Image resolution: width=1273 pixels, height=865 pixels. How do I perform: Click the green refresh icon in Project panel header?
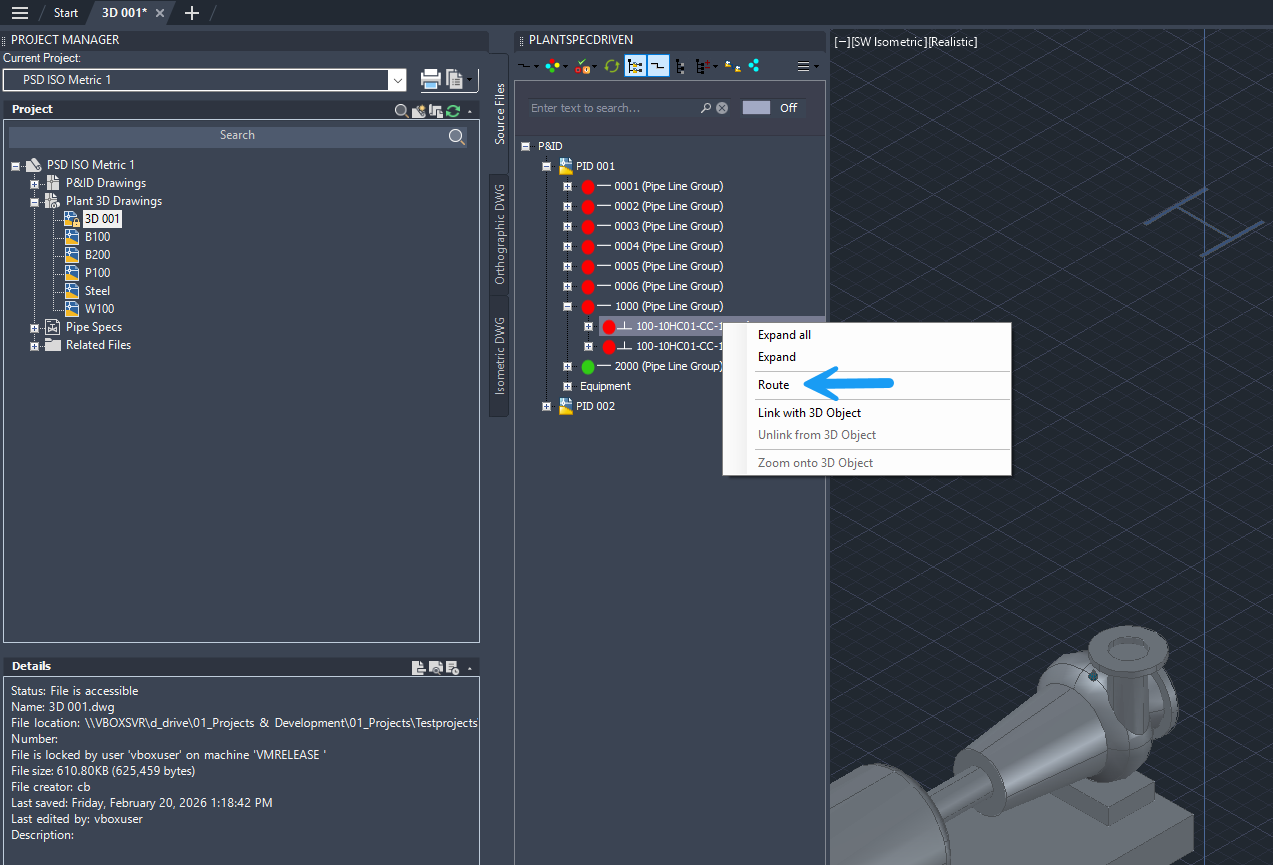click(453, 110)
